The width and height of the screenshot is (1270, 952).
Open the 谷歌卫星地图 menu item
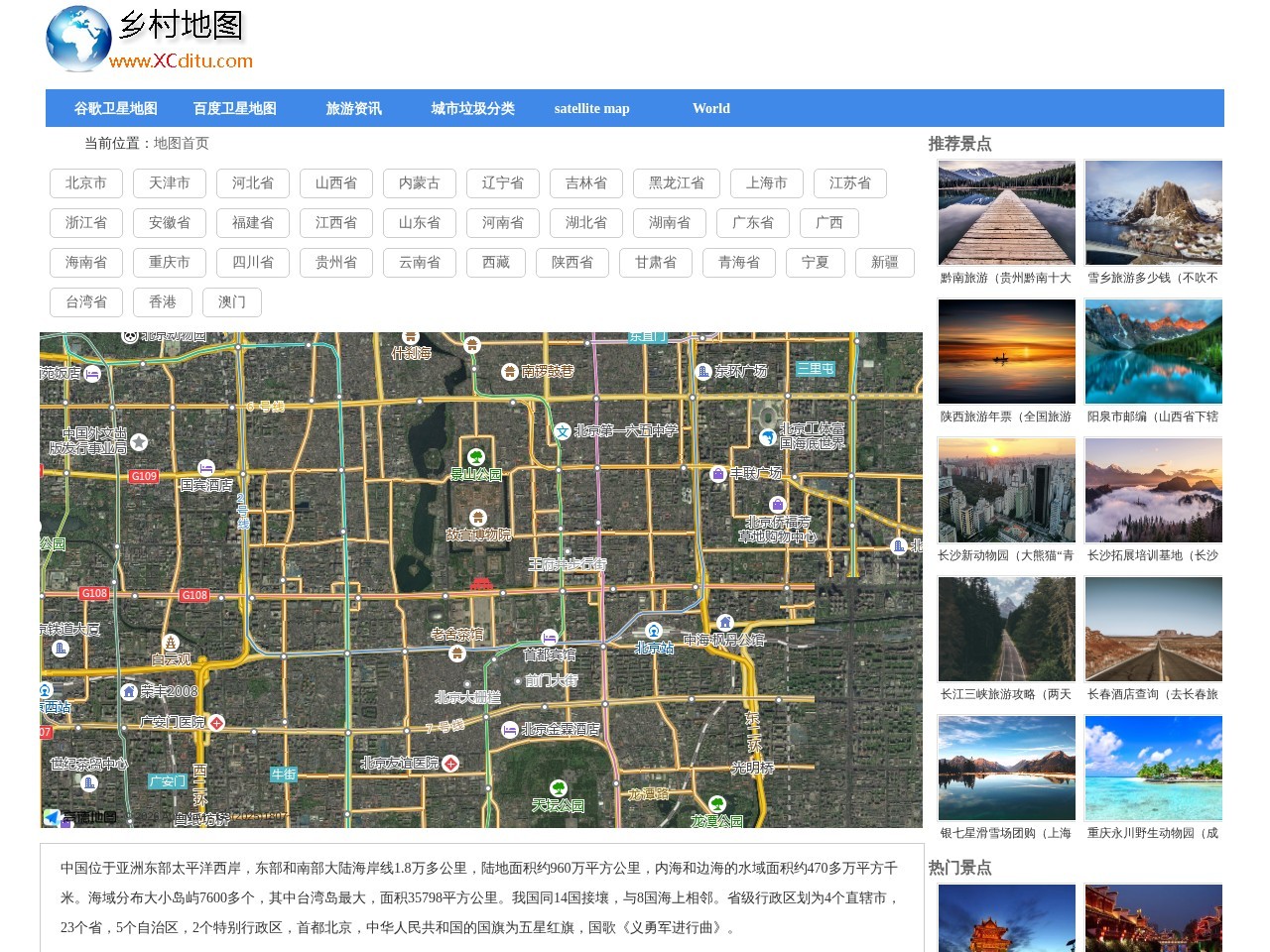coord(117,109)
